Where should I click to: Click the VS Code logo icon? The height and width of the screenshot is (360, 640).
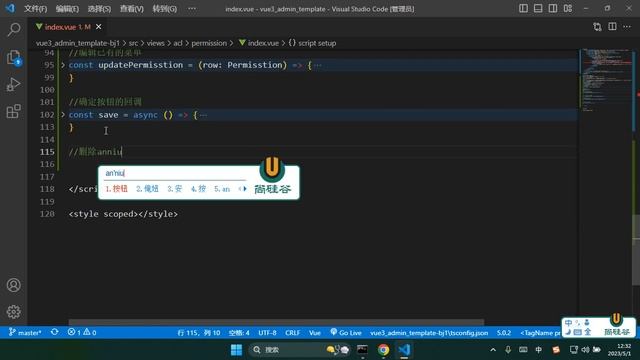point(10,8)
